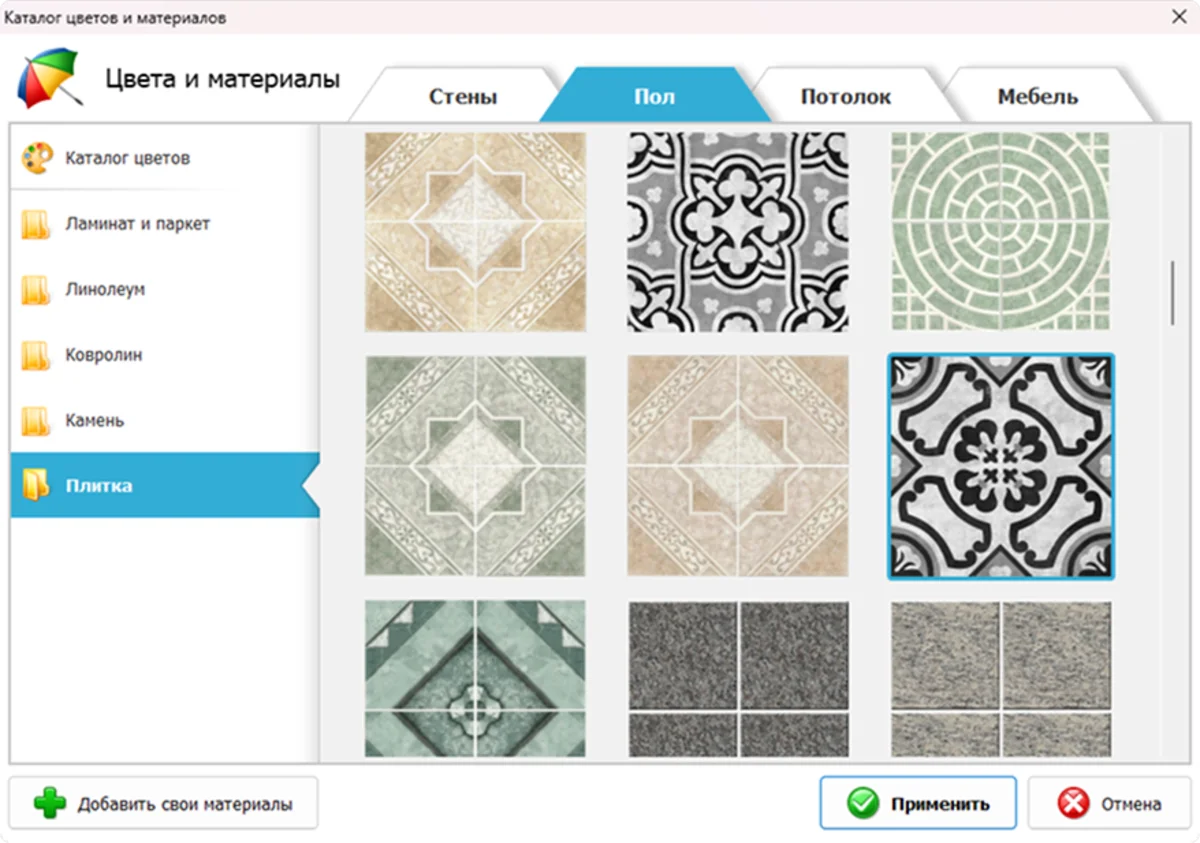Viewport: 1200px width, 843px height.
Task: Close the Каталог цветов и материалов window
Action: 1177,17
